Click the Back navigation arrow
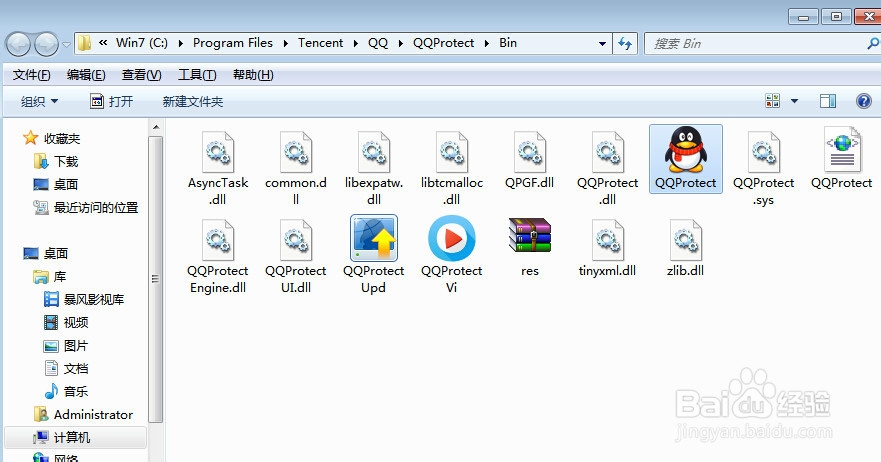 coord(18,44)
